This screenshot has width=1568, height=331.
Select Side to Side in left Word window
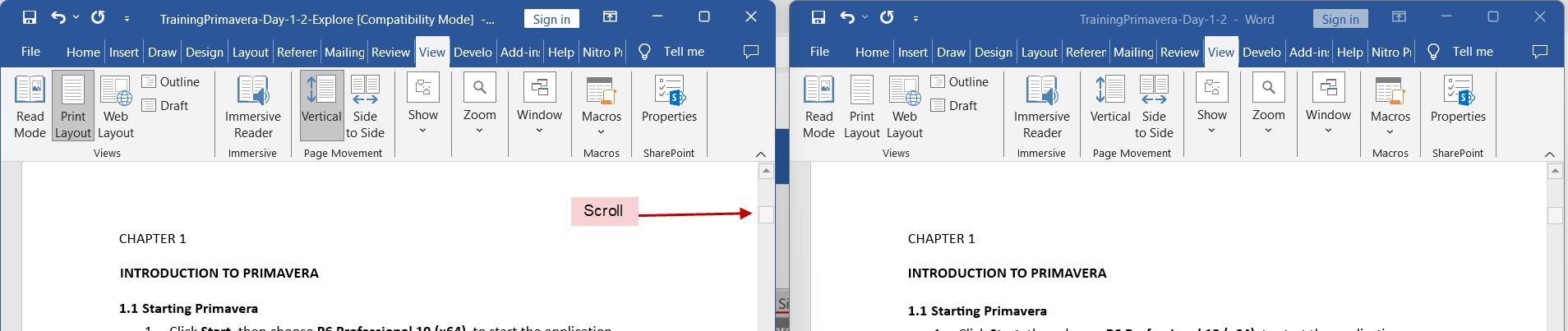pos(365,107)
